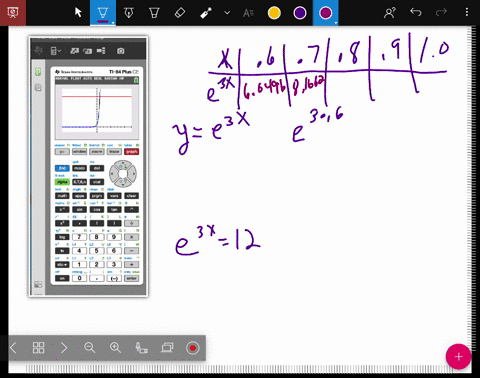480x378 pixels.
Task: Click the calculator vars key
Action: point(114,196)
